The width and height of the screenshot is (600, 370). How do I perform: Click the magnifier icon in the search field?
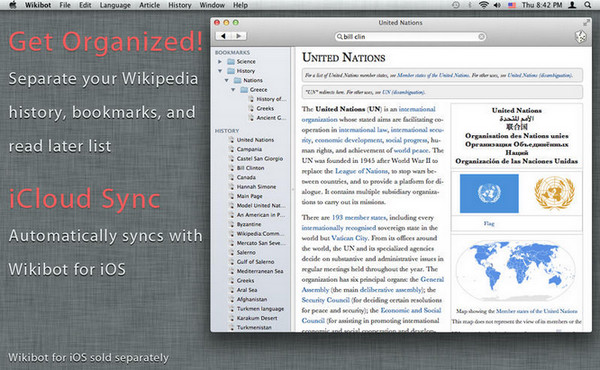[x=339, y=36]
